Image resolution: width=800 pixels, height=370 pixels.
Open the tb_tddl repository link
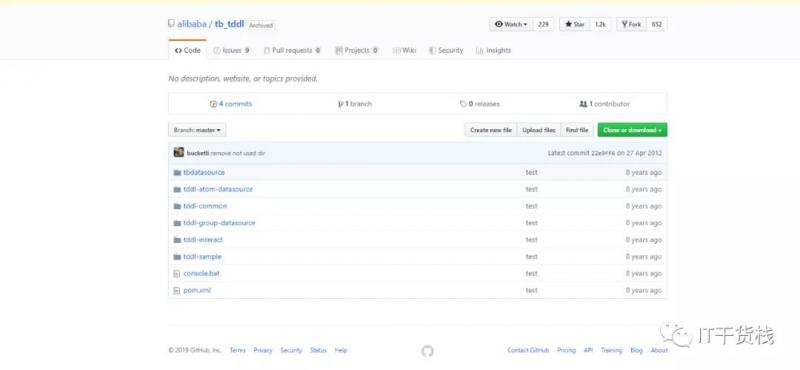(230, 24)
